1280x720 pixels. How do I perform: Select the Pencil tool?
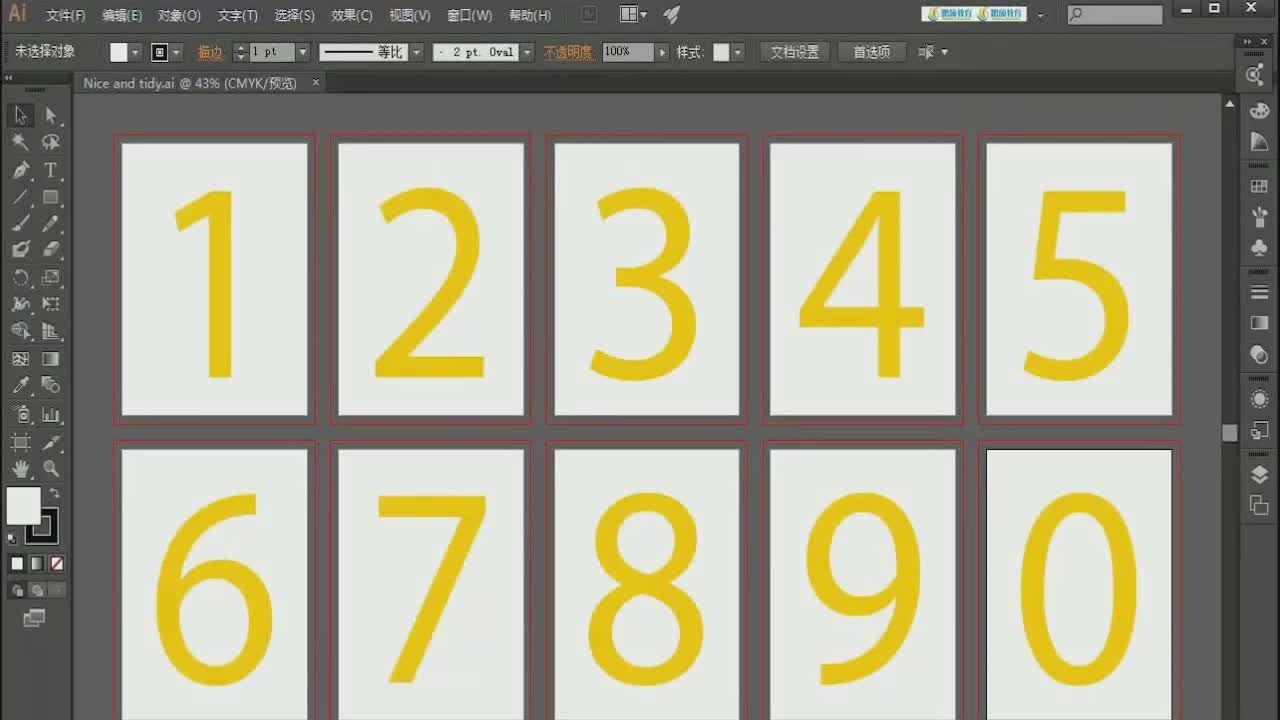pyautogui.click(x=51, y=223)
